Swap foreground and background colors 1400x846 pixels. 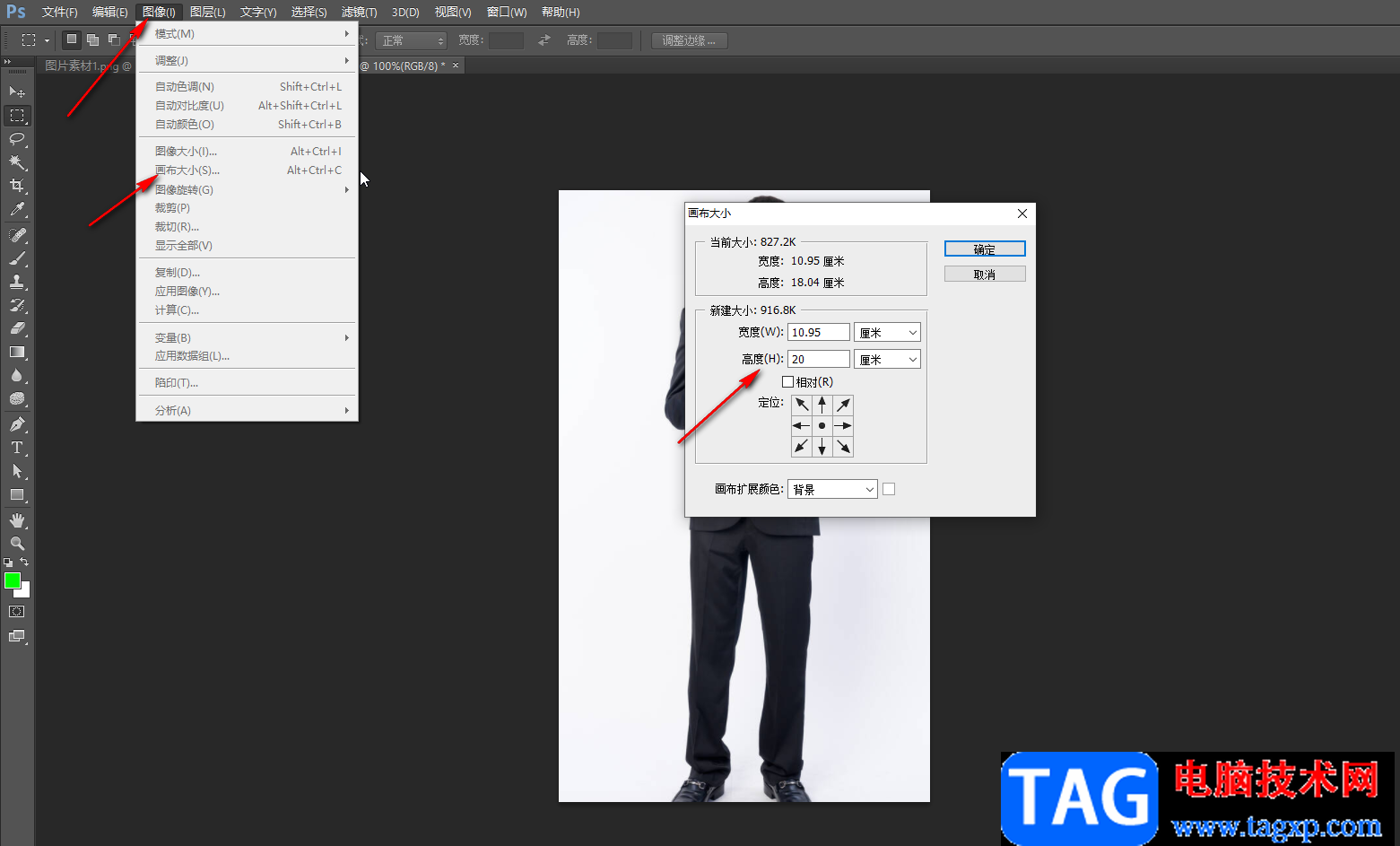[24, 562]
